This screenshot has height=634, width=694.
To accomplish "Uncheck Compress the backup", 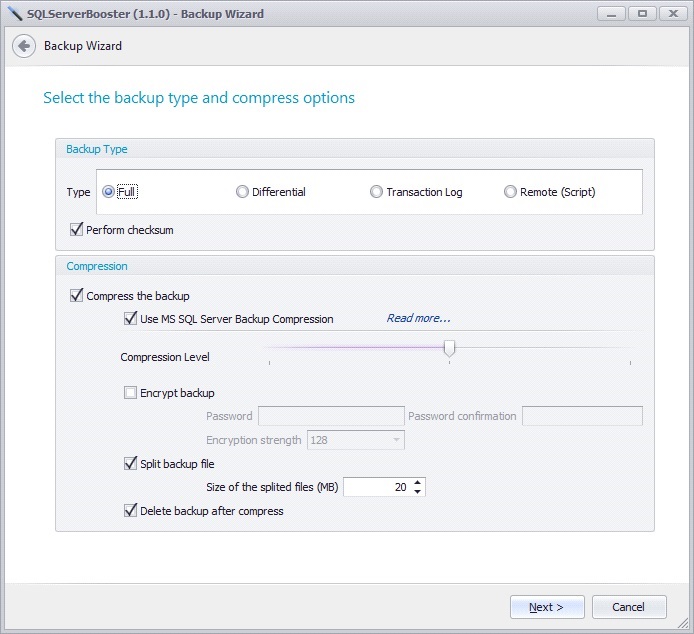I will 77,296.
